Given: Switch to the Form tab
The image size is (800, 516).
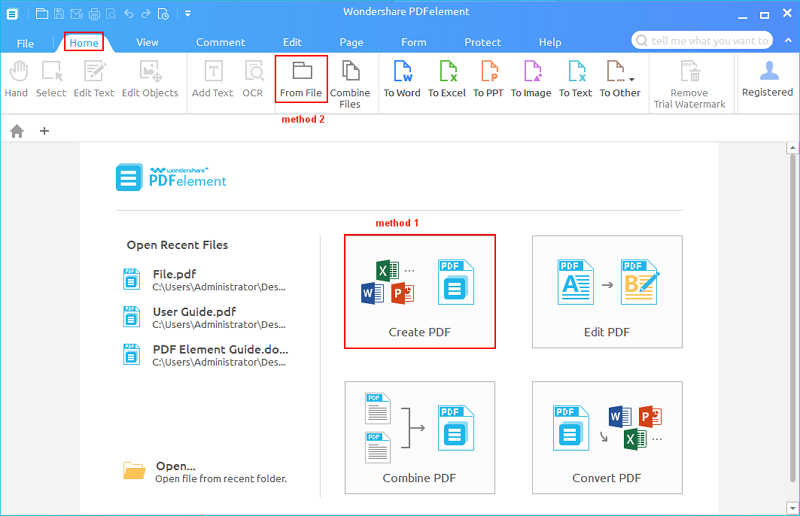Looking at the screenshot, I should [414, 42].
